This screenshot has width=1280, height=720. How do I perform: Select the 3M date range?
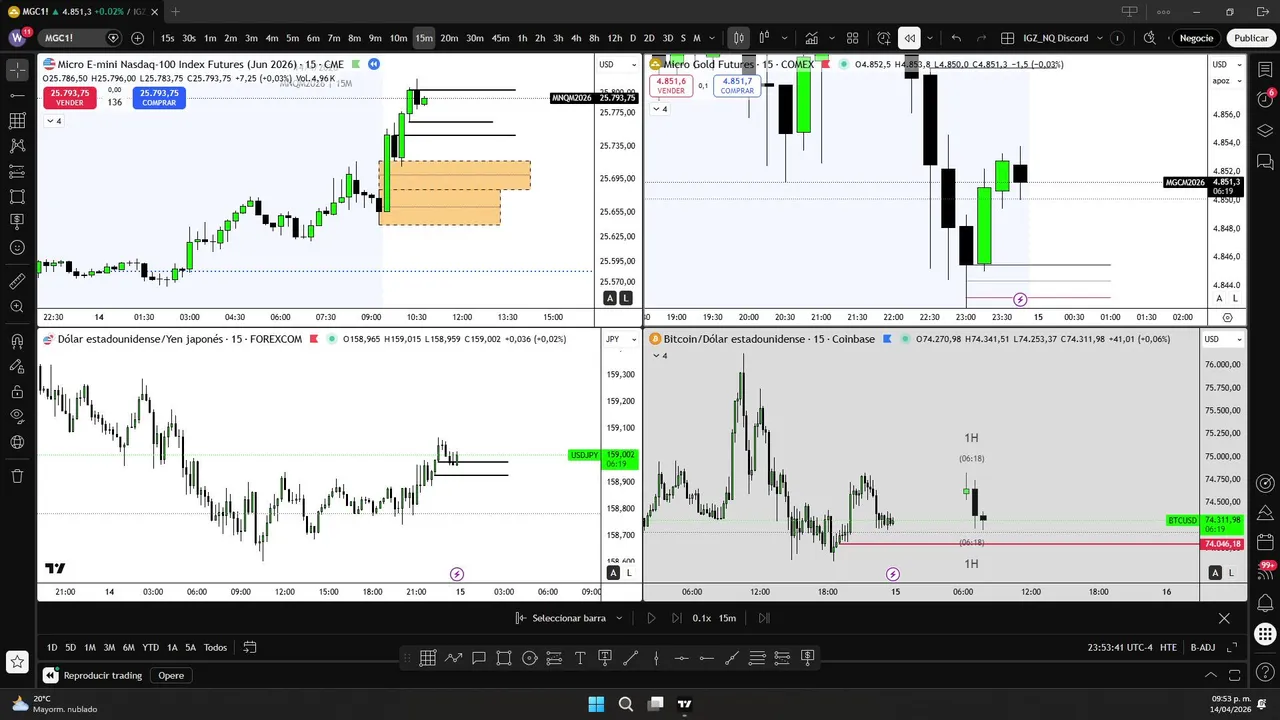click(x=109, y=647)
